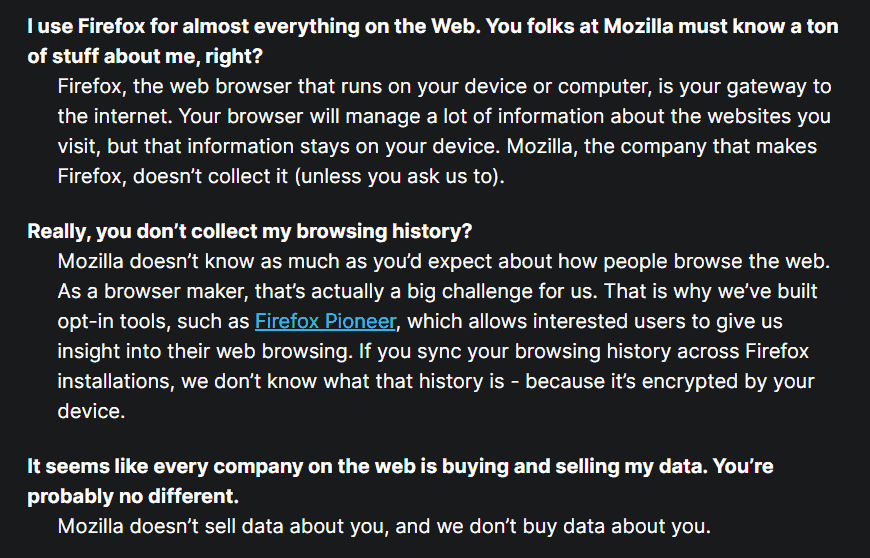Viewport: 870px width, 558px height.
Task: Click the line "Mozilla doesn't know as much as you'd expect"
Action: pos(444,262)
